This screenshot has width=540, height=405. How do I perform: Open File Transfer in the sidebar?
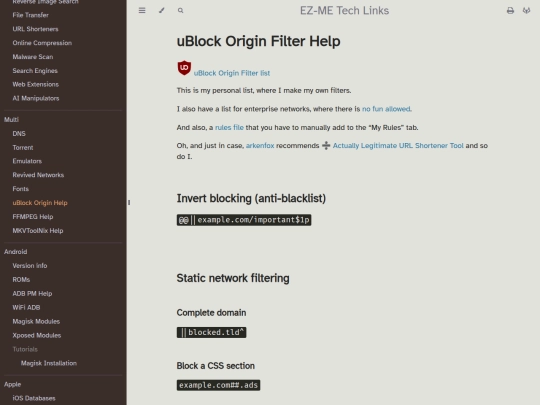coord(30,15)
